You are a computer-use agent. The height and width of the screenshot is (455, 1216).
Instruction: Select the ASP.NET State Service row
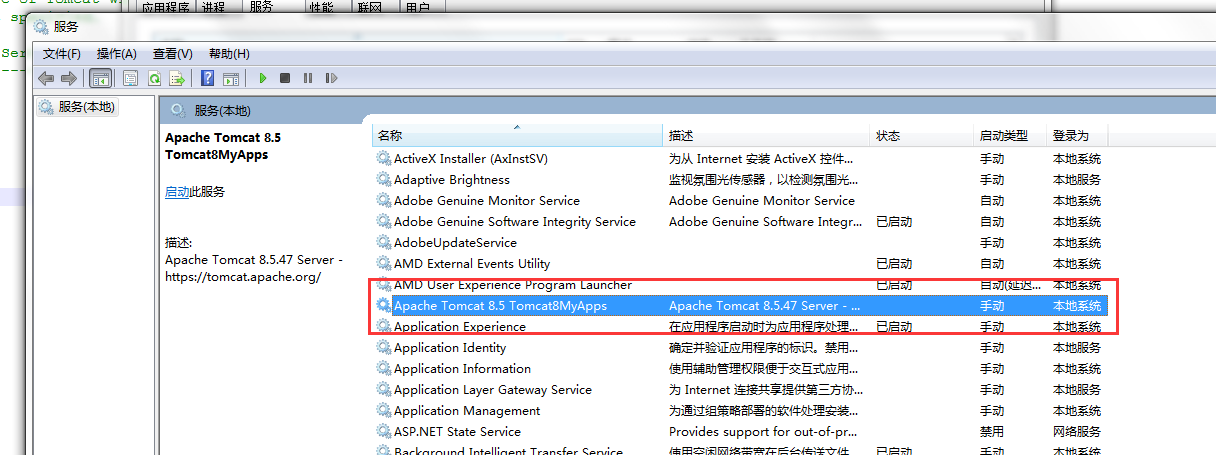457,432
